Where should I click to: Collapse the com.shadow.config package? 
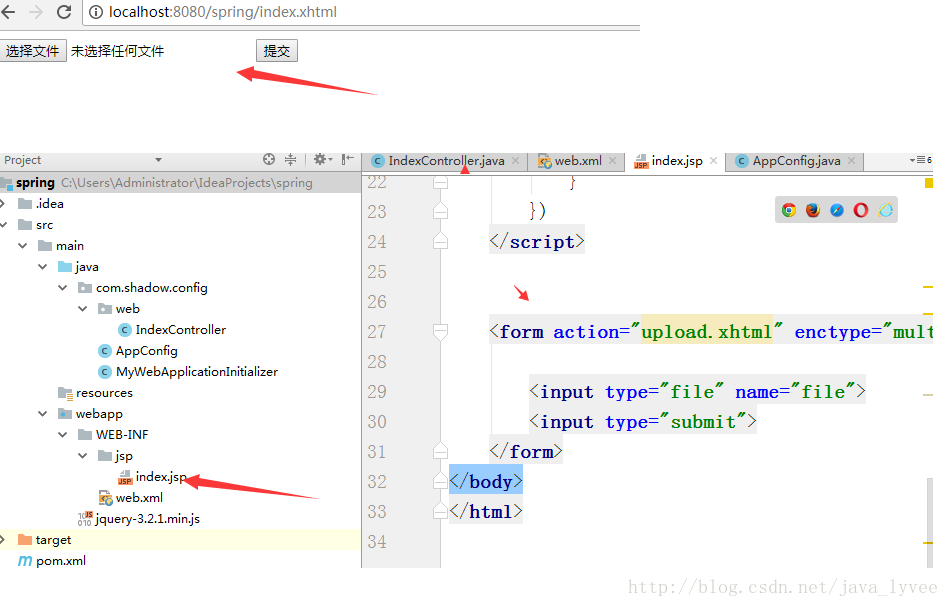(63, 288)
